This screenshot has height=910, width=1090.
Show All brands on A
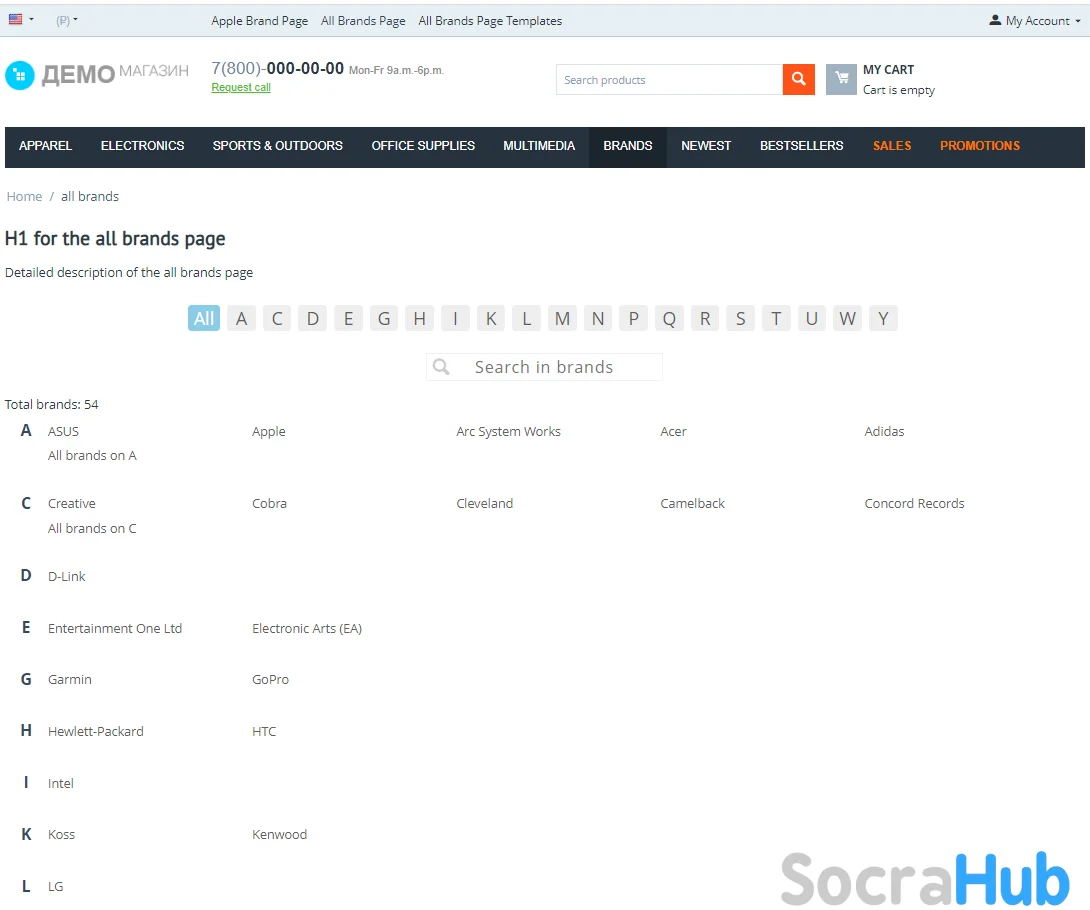pyautogui.click(x=92, y=455)
